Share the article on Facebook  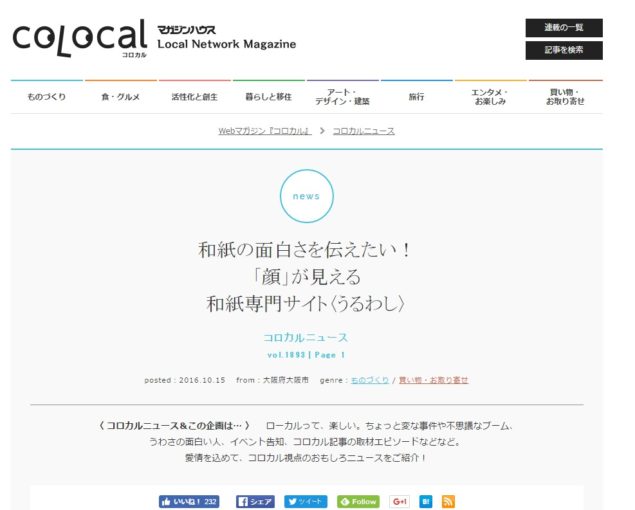pos(255,501)
